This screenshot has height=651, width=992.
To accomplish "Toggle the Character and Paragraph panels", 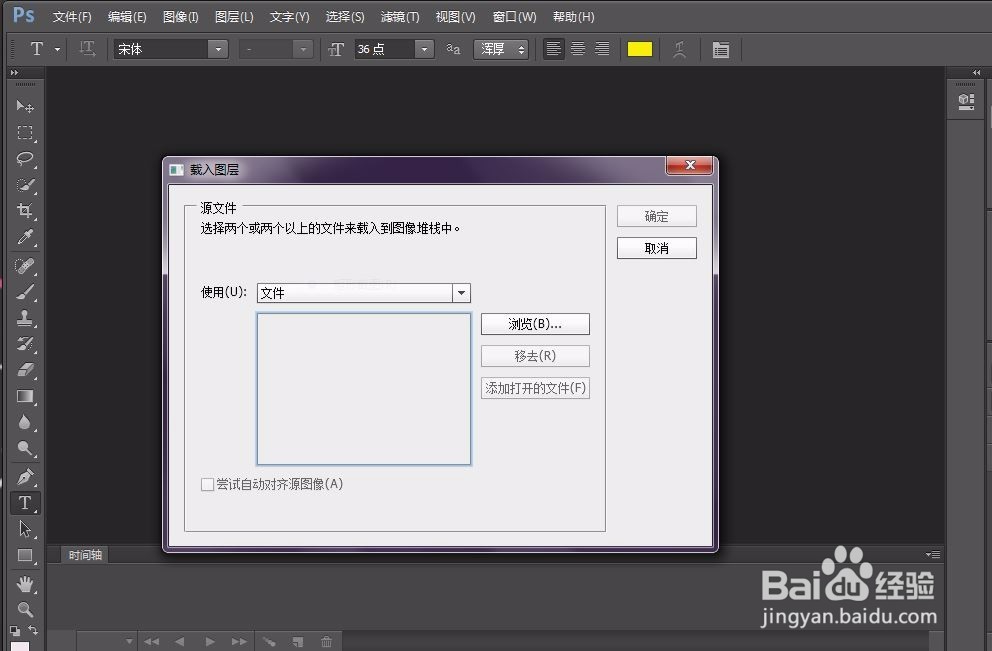I will tap(721, 48).
